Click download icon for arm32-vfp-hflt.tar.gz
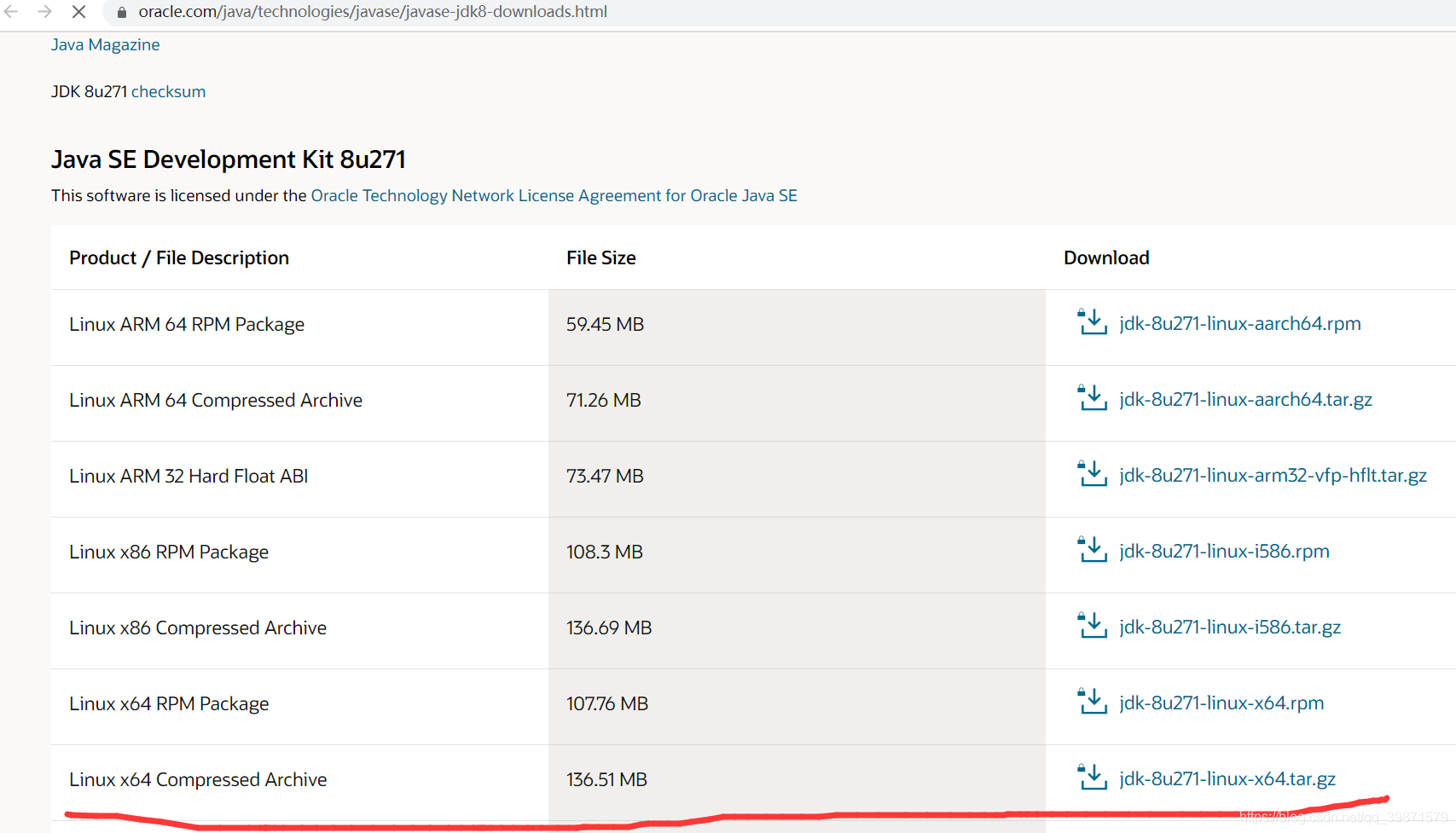 pos(1092,474)
